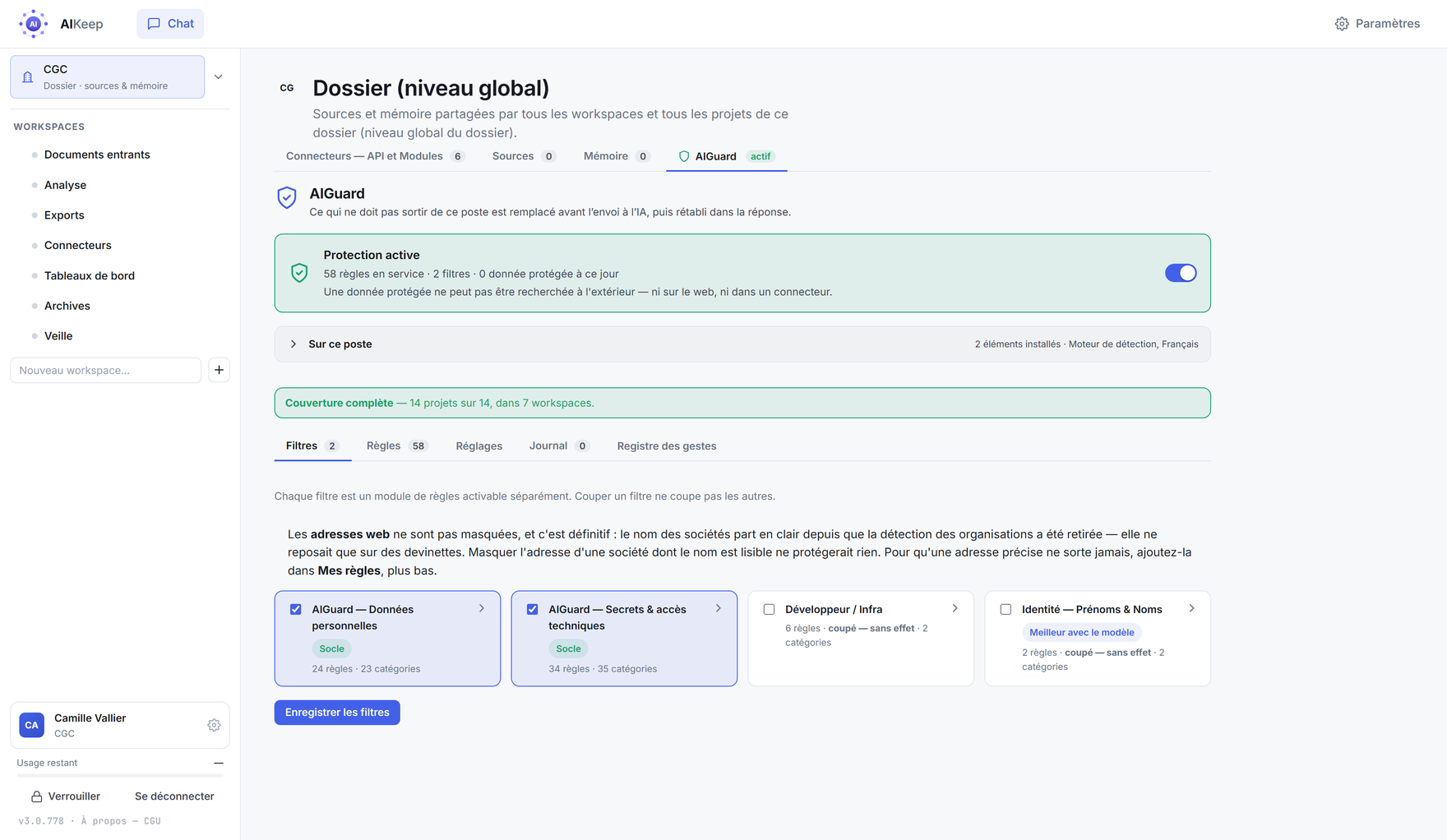The width and height of the screenshot is (1447, 840).
Task: Select the AIGuard actif tab
Action: coord(727,156)
